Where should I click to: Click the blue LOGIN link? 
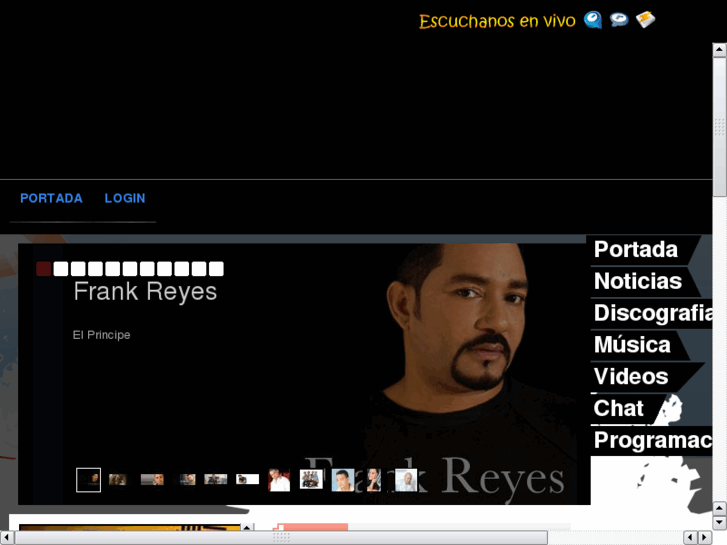point(125,199)
